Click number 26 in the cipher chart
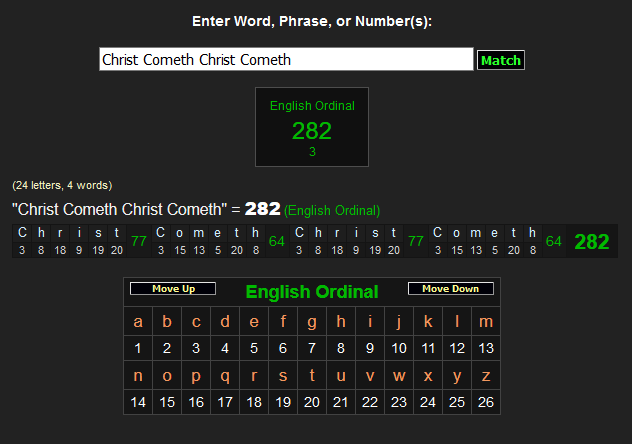The height and width of the screenshot is (444, 632). [x=486, y=402]
